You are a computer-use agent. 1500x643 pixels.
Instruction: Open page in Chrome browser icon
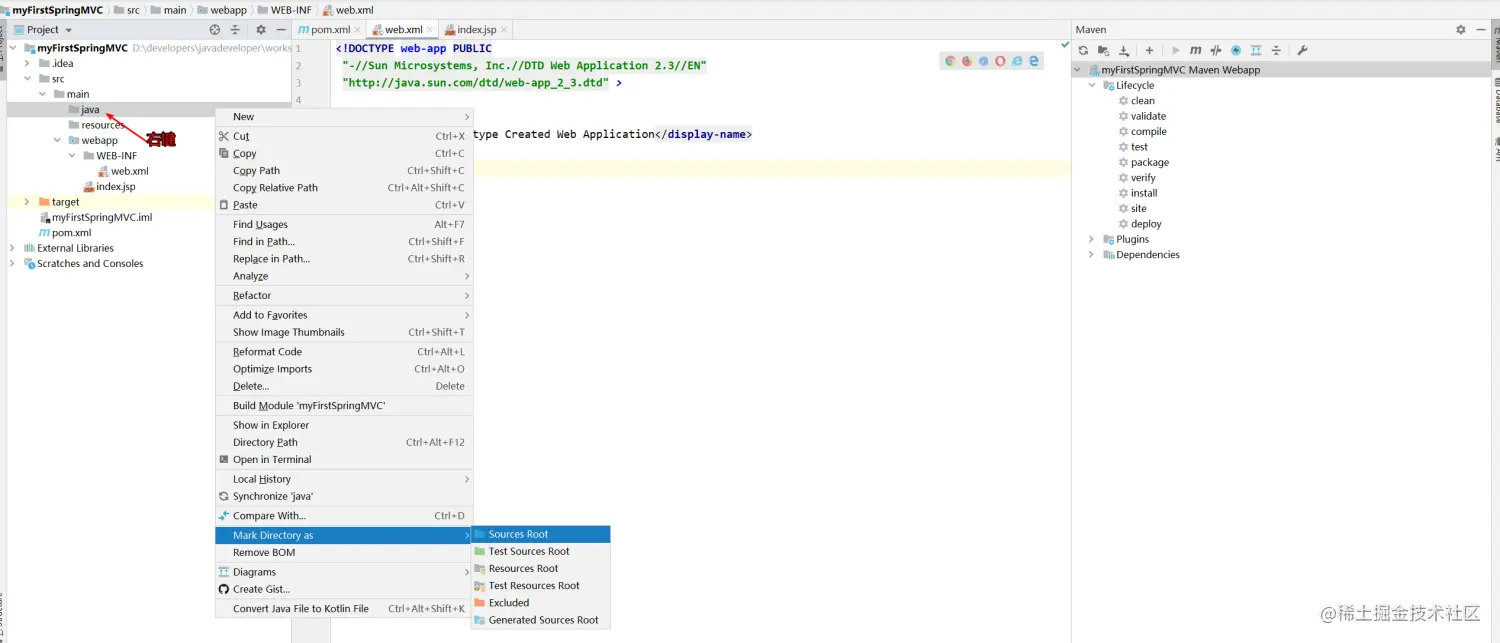(950, 61)
